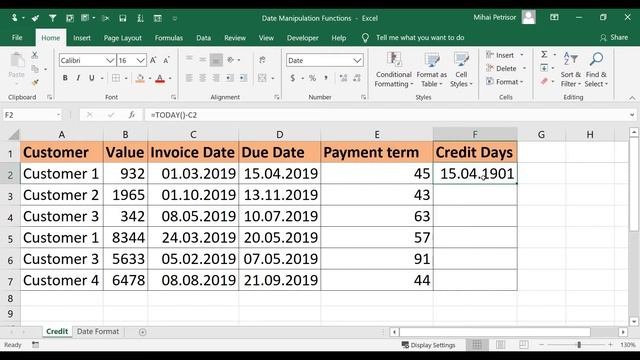Click Increase Indent
Image resolution: width=640 pixels, height=360 pixels.
(243, 78)
